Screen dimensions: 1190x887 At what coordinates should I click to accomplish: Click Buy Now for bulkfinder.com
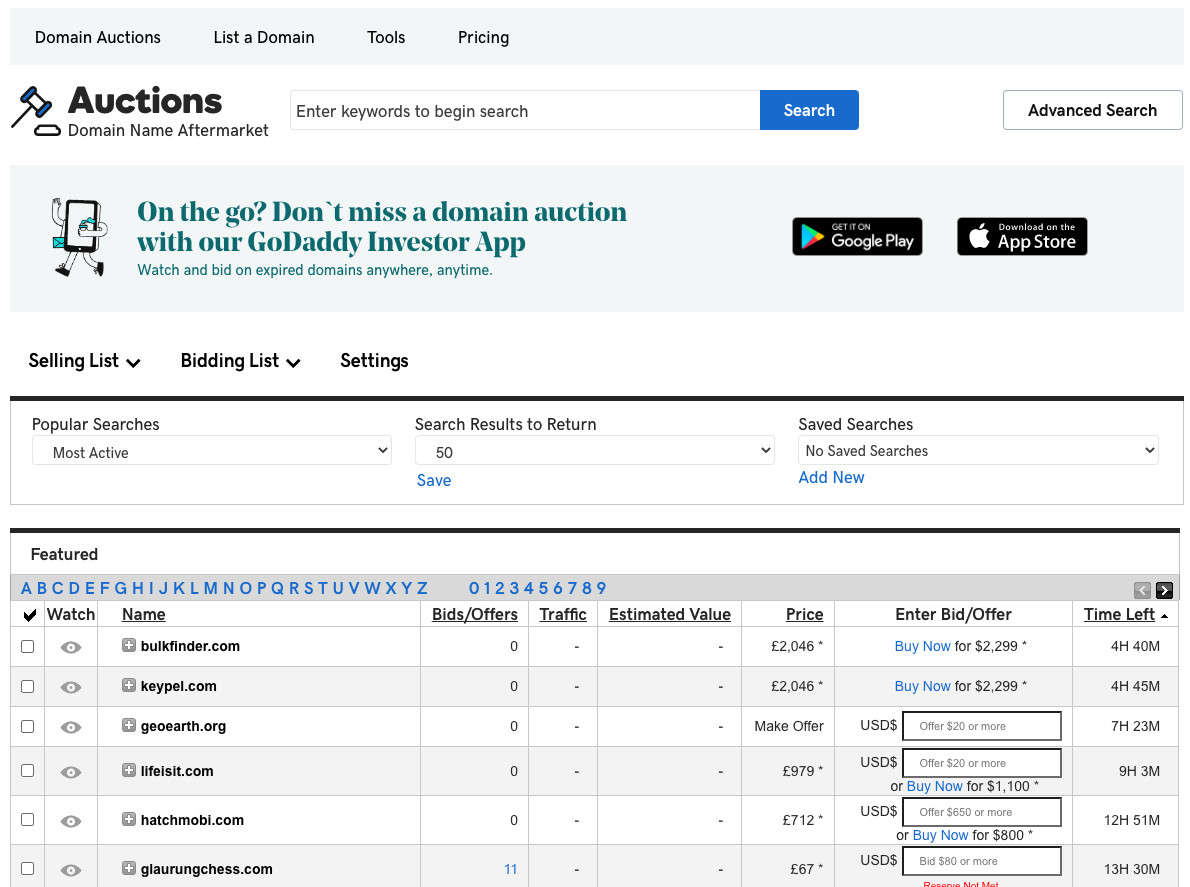922,646
